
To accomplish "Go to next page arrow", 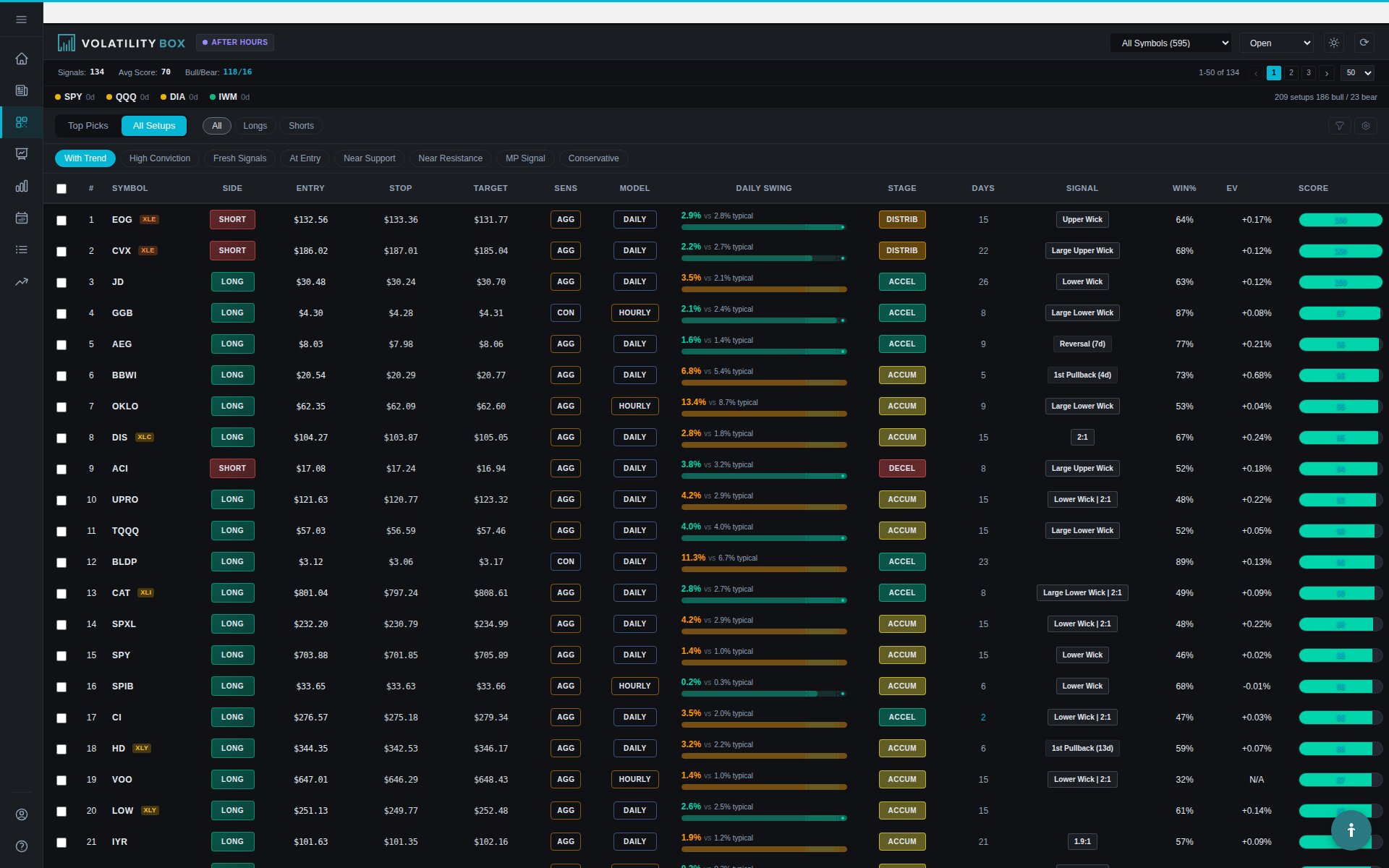I will click(x=1327, y=73).
